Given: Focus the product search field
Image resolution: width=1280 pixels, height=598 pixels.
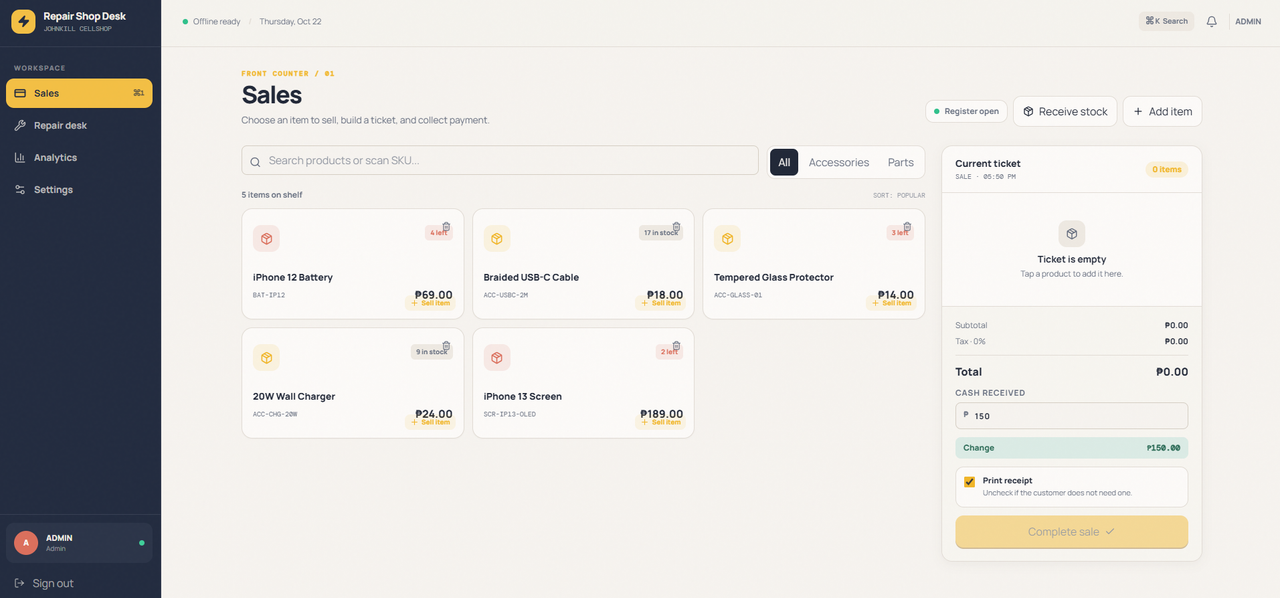Looking at the screenshot, I should (500, 161).
